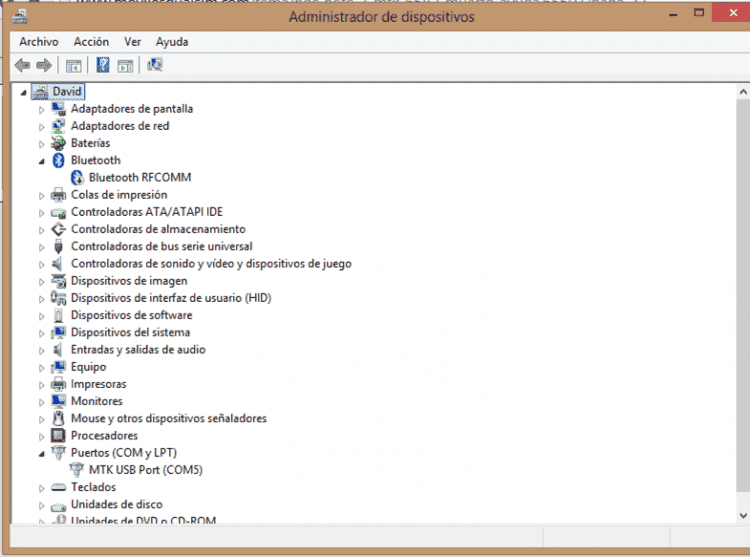The width and height of the screenshot is (750, 557).
Task: Click the scrollbar up arrow
Action: click(x=743, y=92)
